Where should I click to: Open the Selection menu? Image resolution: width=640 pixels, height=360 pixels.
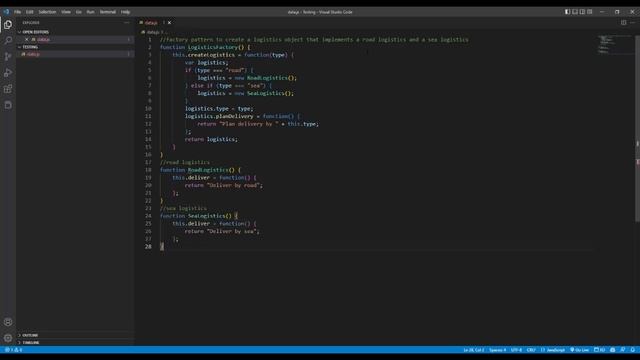(47, 12)
